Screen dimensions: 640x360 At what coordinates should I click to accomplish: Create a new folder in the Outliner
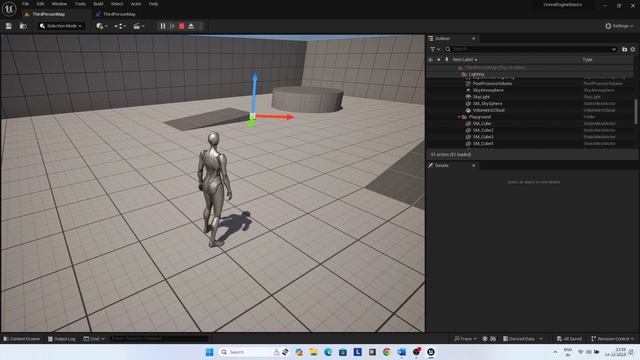pyautogui.click(x=624, y=49)
